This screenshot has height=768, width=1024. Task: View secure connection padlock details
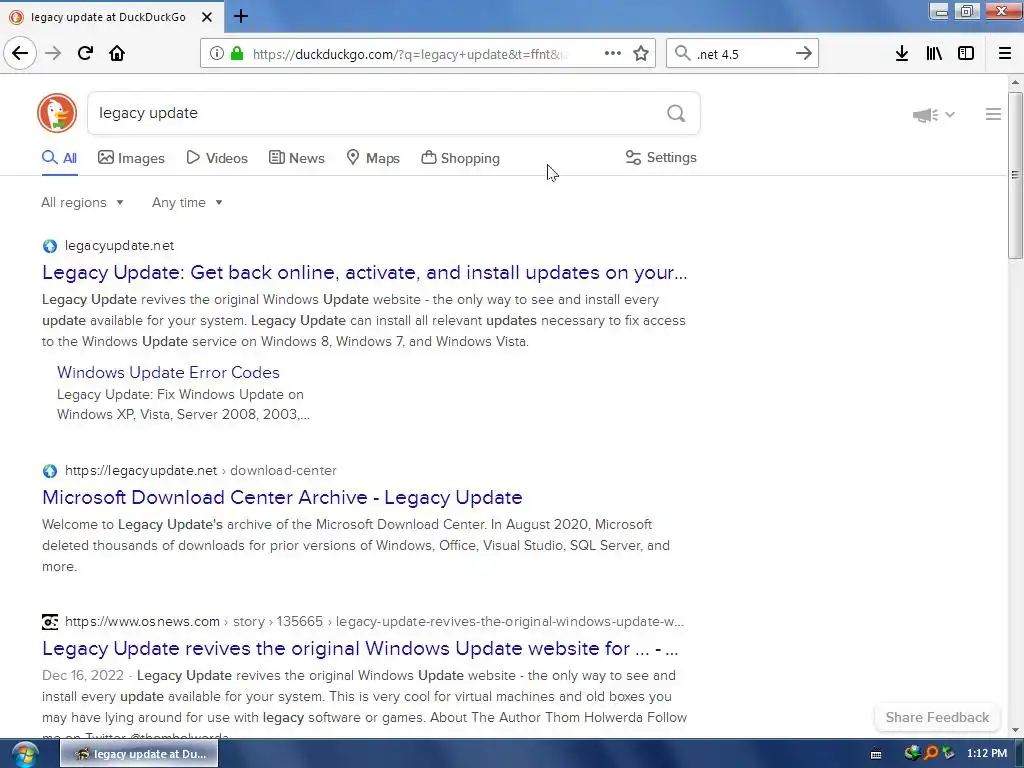click(x=237, y=54)
